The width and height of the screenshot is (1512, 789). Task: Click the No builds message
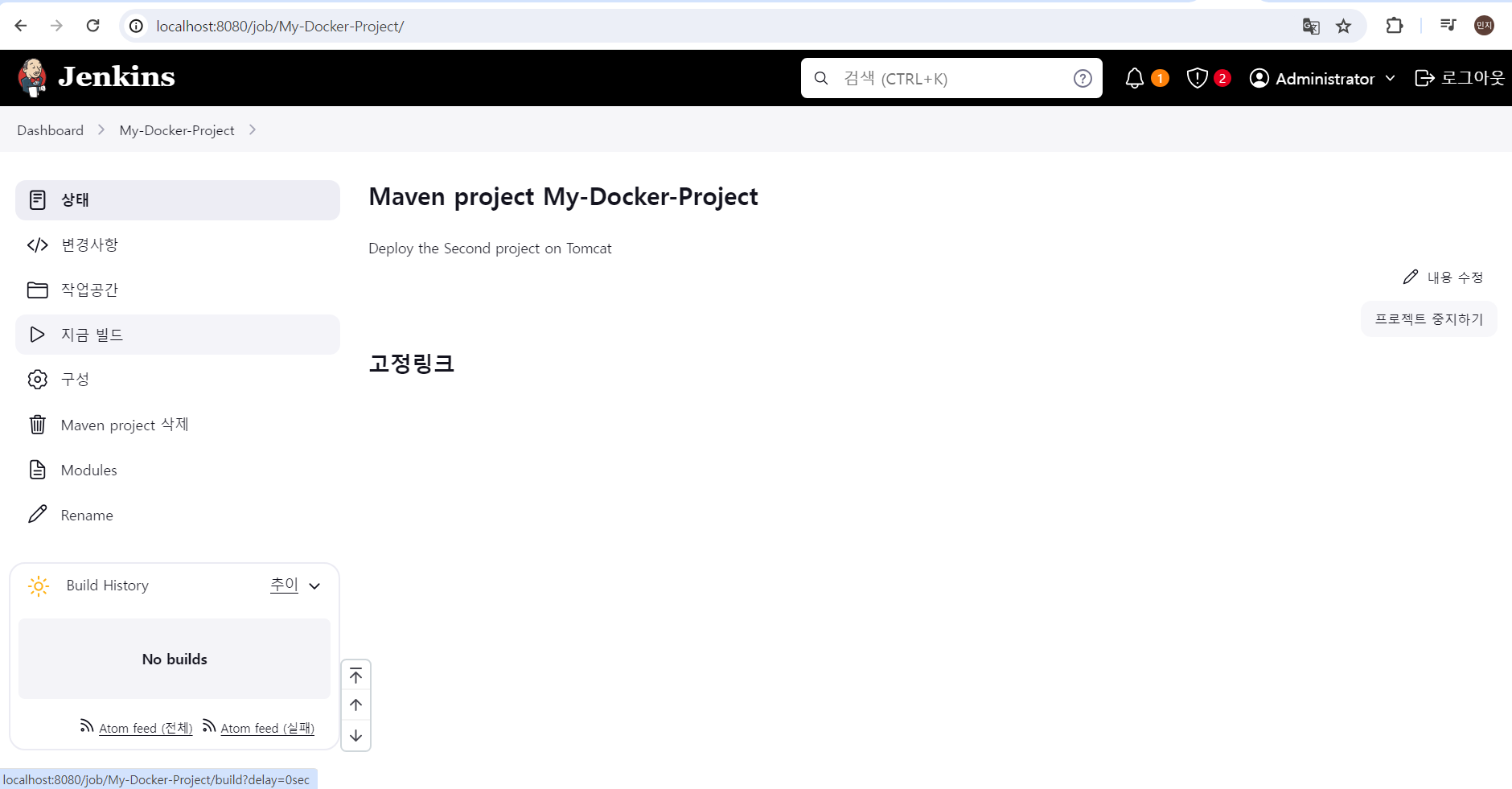pyautogui.click(x=175, y=659)
